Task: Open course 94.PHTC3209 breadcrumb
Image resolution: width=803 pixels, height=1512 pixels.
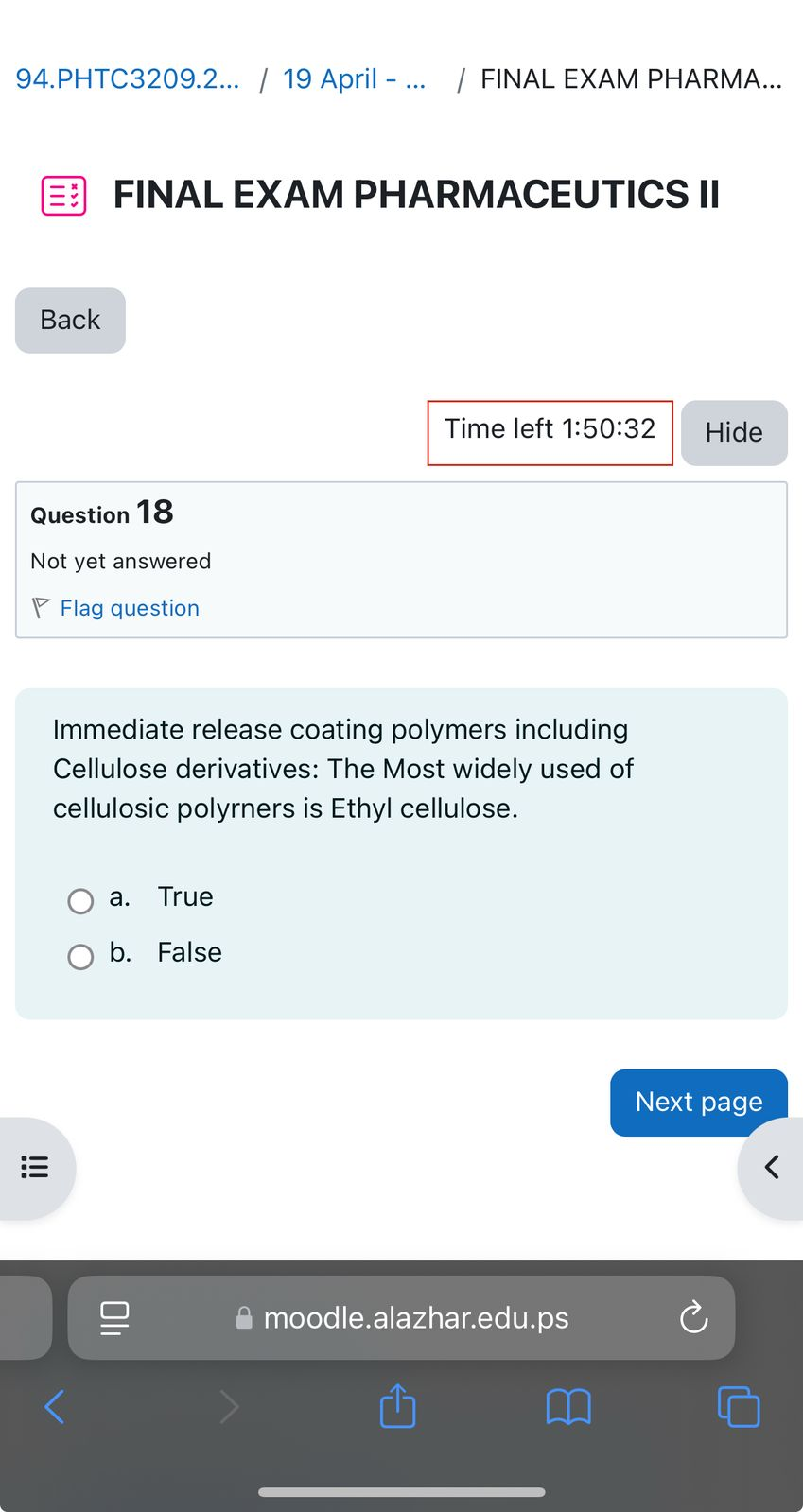Action: [127, 78]
